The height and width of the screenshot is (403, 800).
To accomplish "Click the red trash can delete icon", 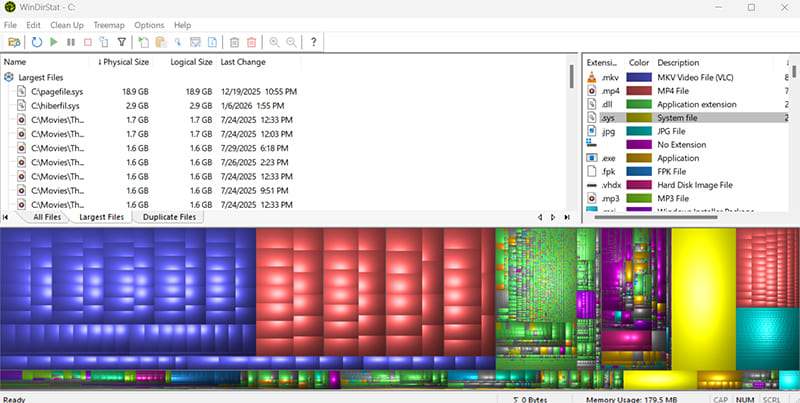I will pyautogui.click(x=252, y=42).
